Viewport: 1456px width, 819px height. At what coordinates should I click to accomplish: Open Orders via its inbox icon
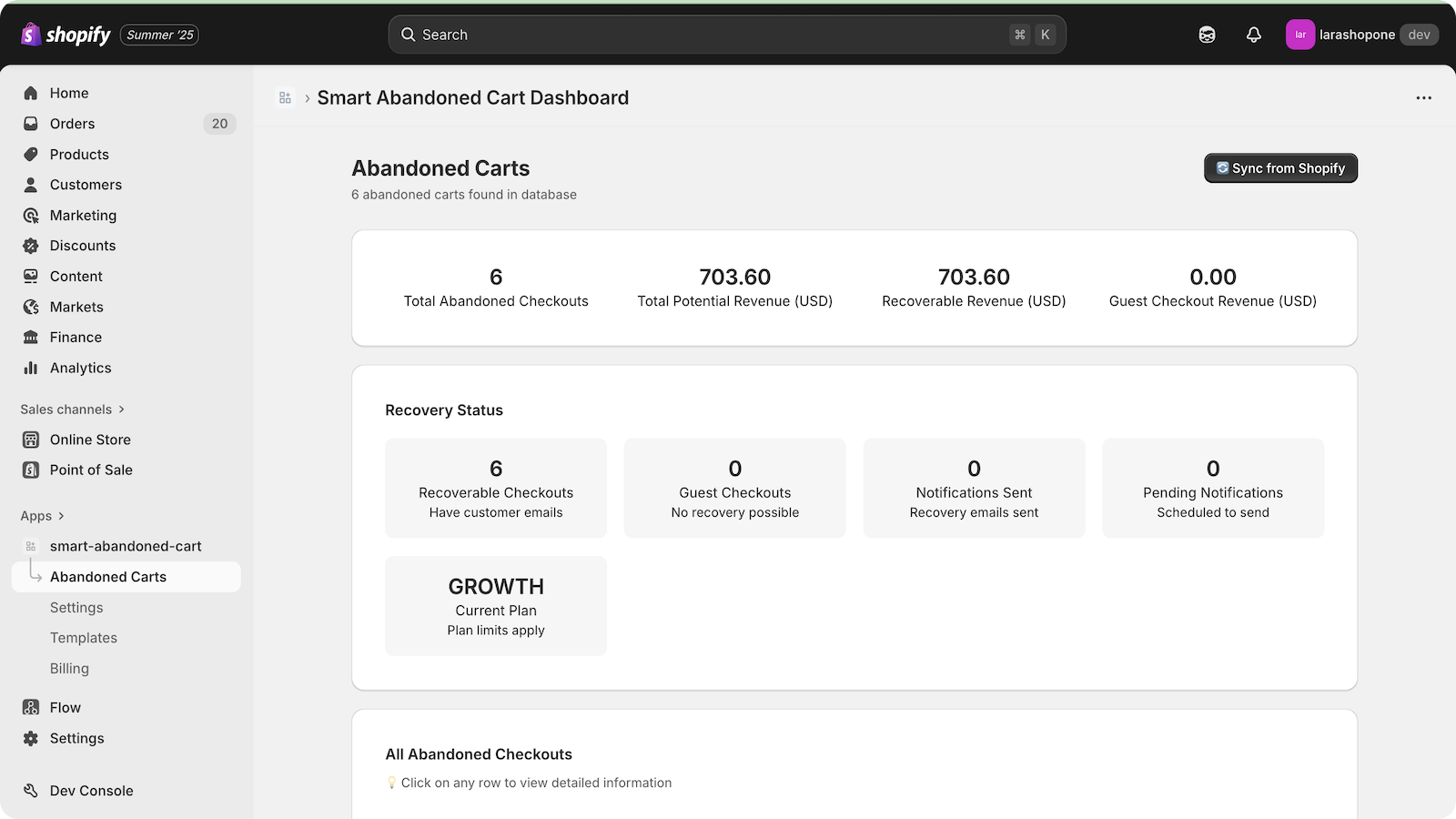click(x=31, y=124)
